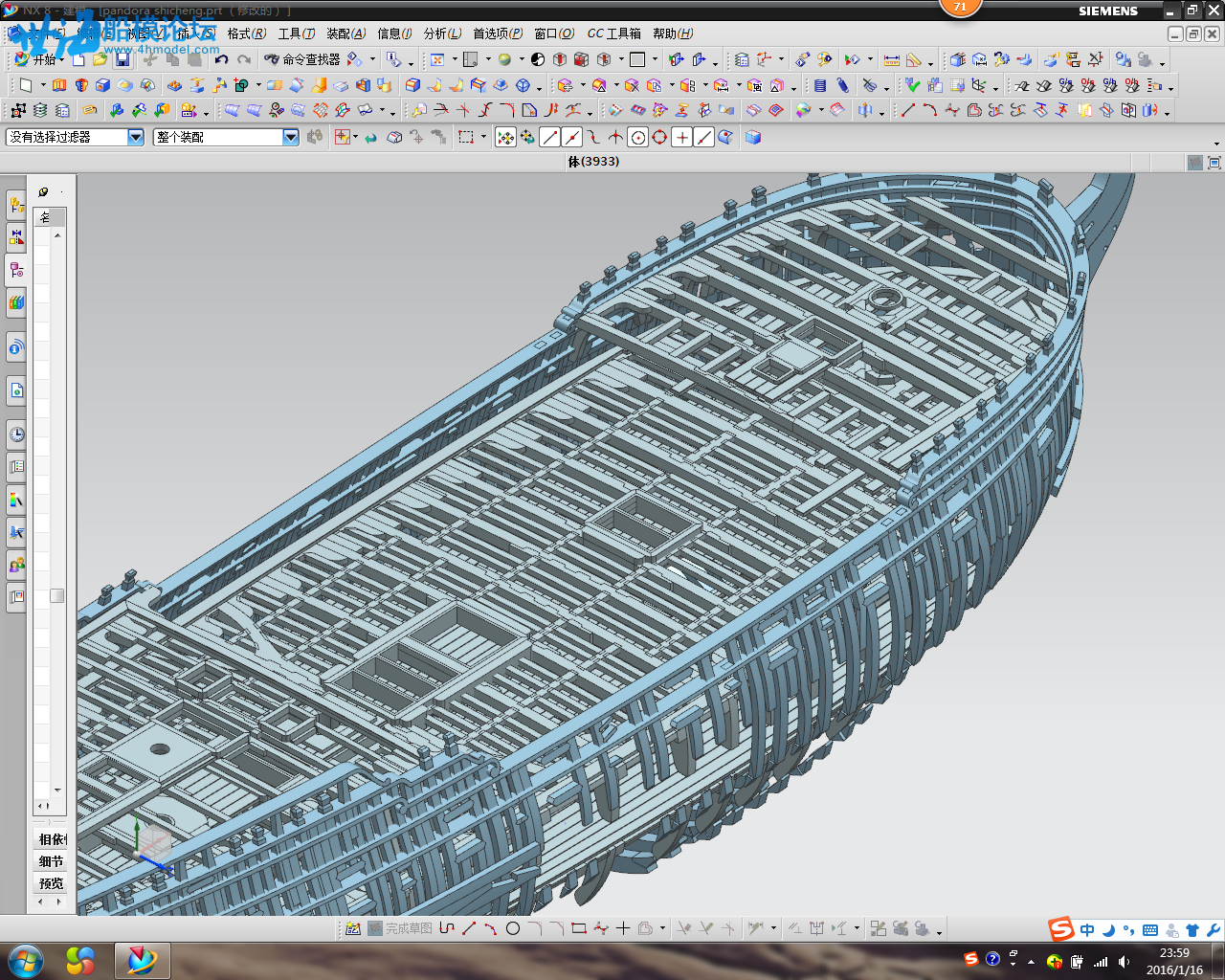
Task: Expand the 预览 preview panel
Action: tap(52, 883)
